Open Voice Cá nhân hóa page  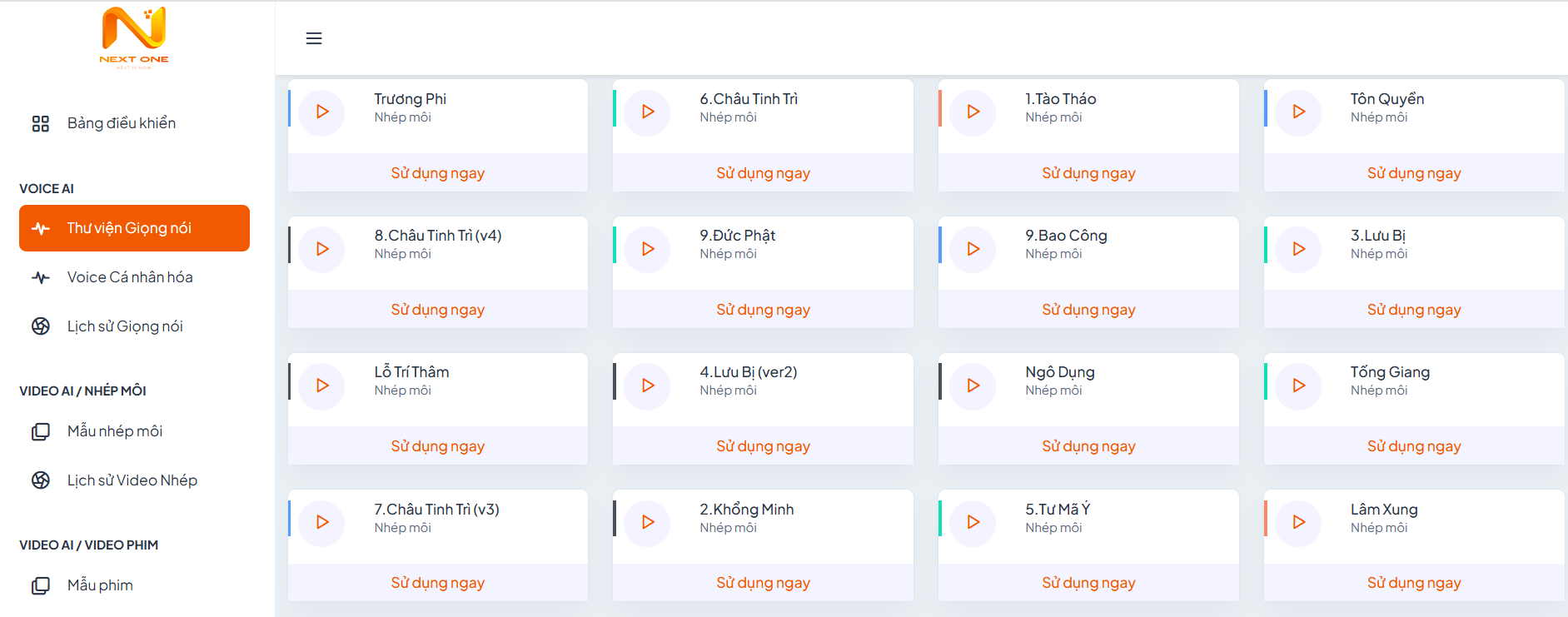click(130, 277)
